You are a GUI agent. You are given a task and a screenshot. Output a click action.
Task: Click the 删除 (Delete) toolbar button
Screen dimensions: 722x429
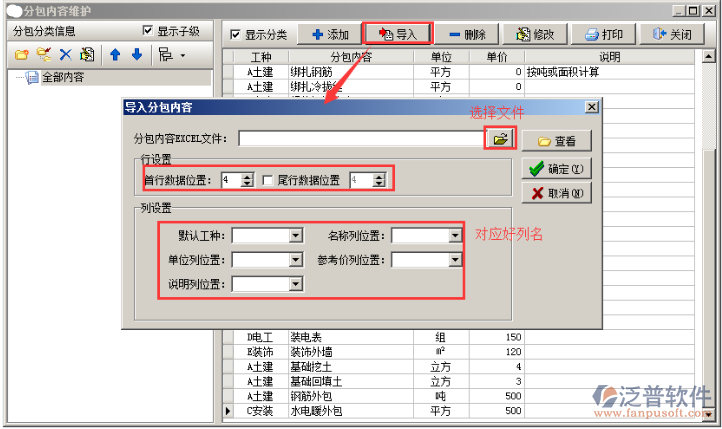(x=467, y=35)
